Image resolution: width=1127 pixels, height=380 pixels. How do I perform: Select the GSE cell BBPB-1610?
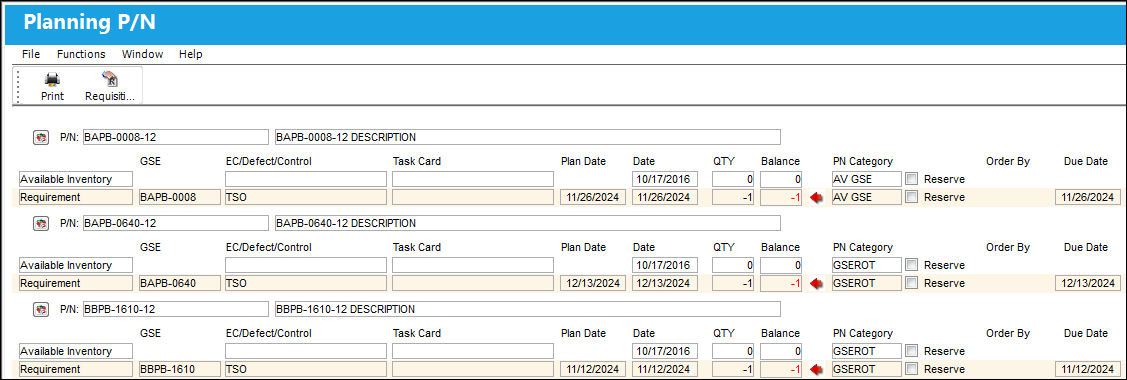click(179, 369)
